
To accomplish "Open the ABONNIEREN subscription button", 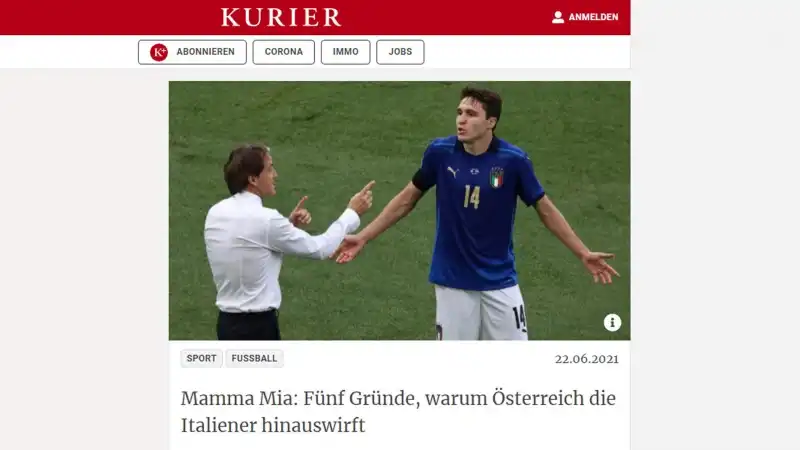I will (x=192, y=52).
